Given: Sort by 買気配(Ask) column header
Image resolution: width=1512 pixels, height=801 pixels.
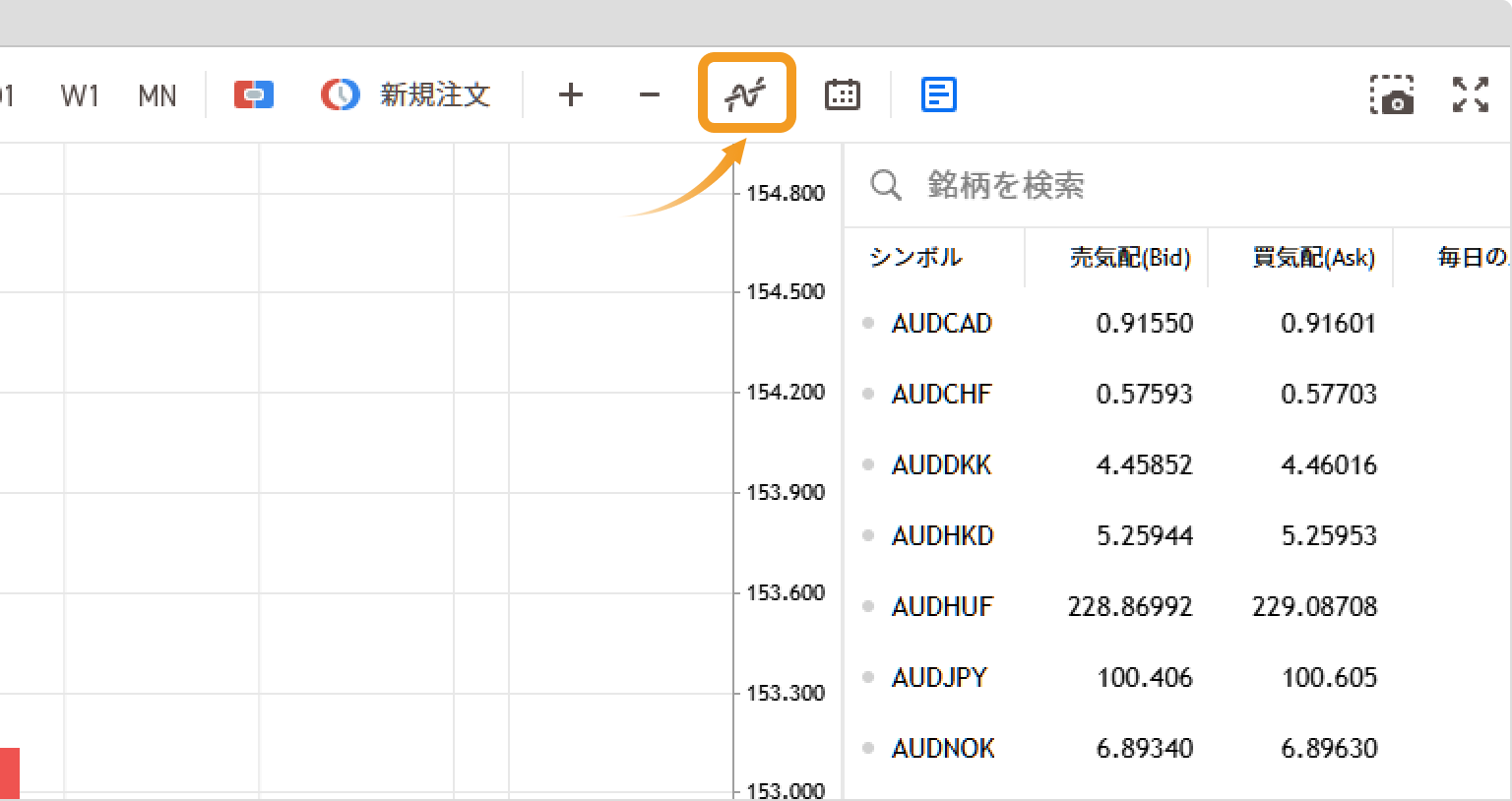Looking at the screenshot, I should (x=1313, y=258).
